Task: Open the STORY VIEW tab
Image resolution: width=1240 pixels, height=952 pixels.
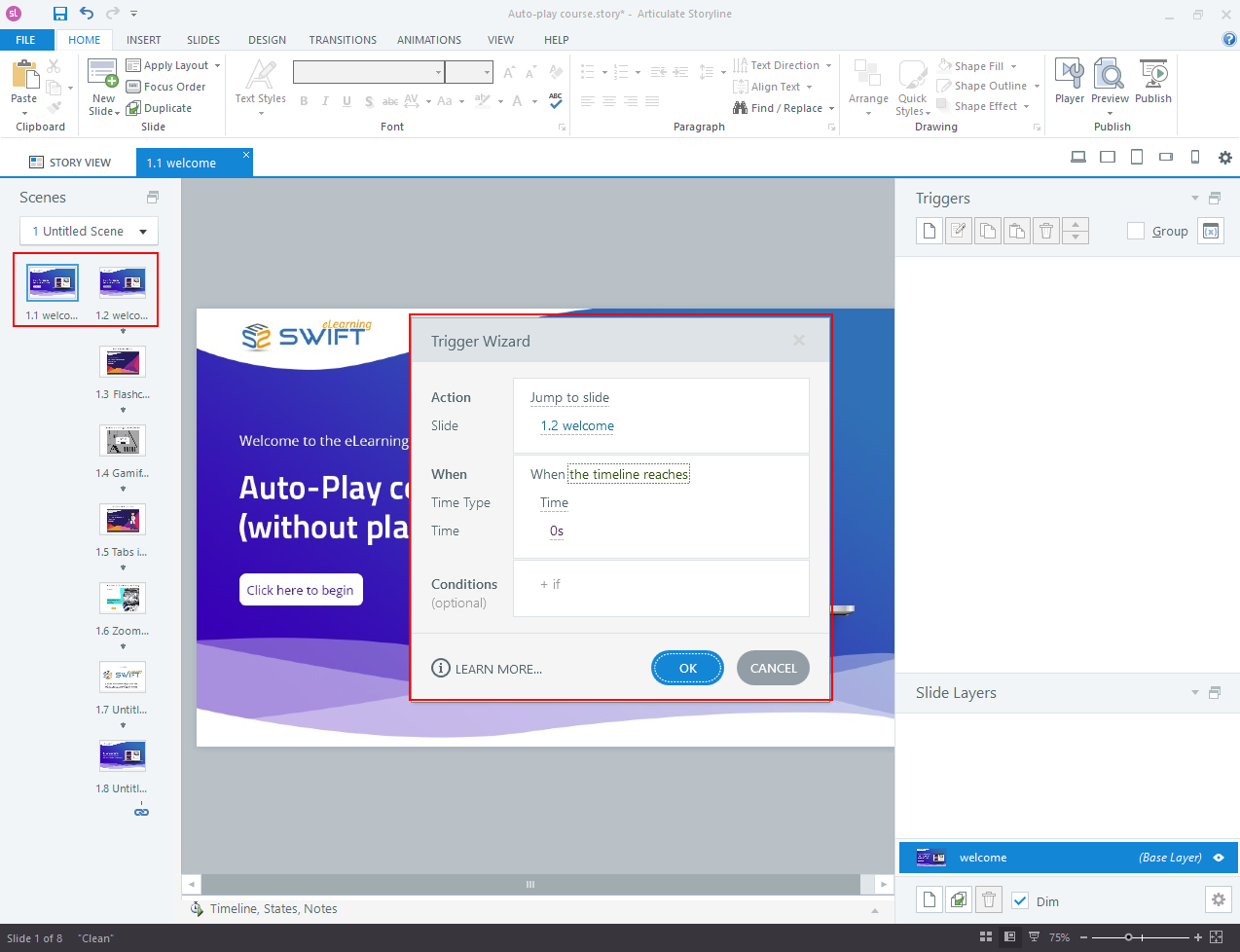Action: pos(70,163)
